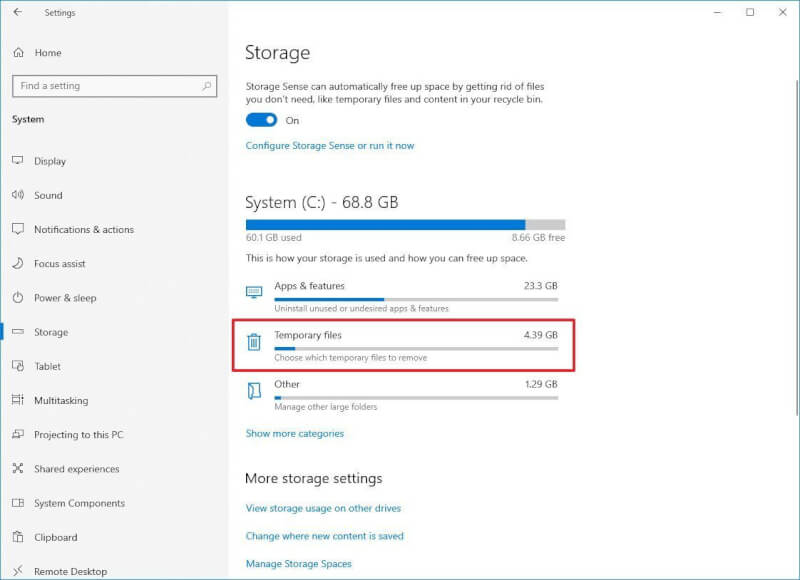Click the Find a setting search field

click(x=114, y=86)
